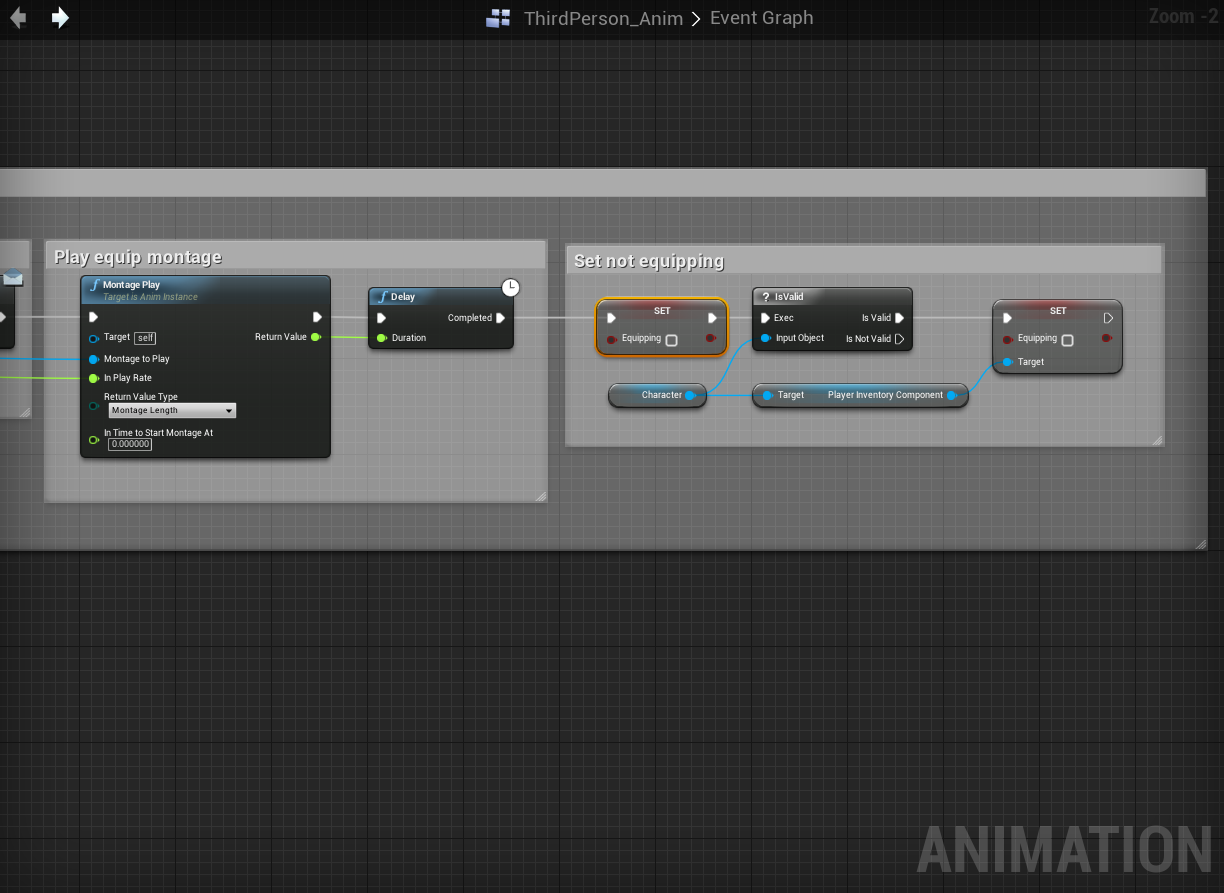Click the Completed exec pin on Delay
This screenshot has height=893, width=1224.
pos(501,318)
